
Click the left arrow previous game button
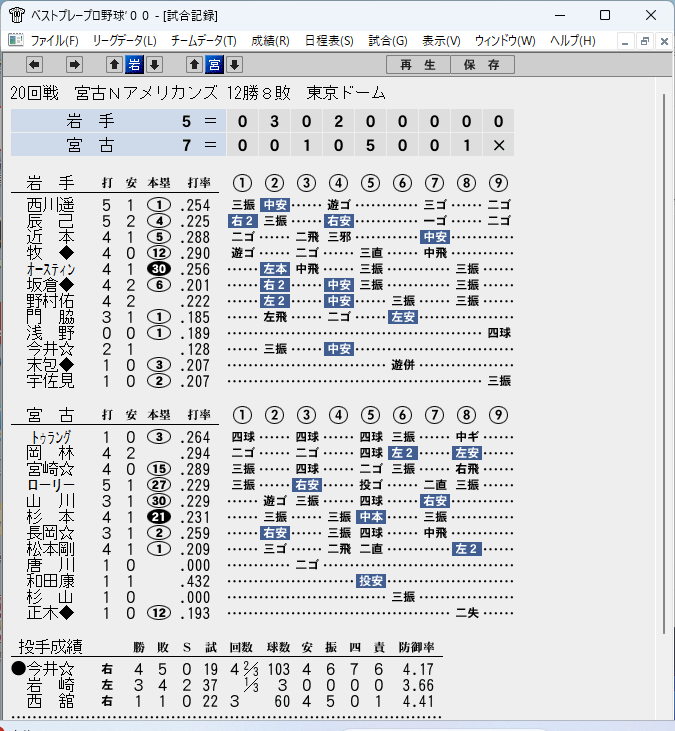point(34,64)
